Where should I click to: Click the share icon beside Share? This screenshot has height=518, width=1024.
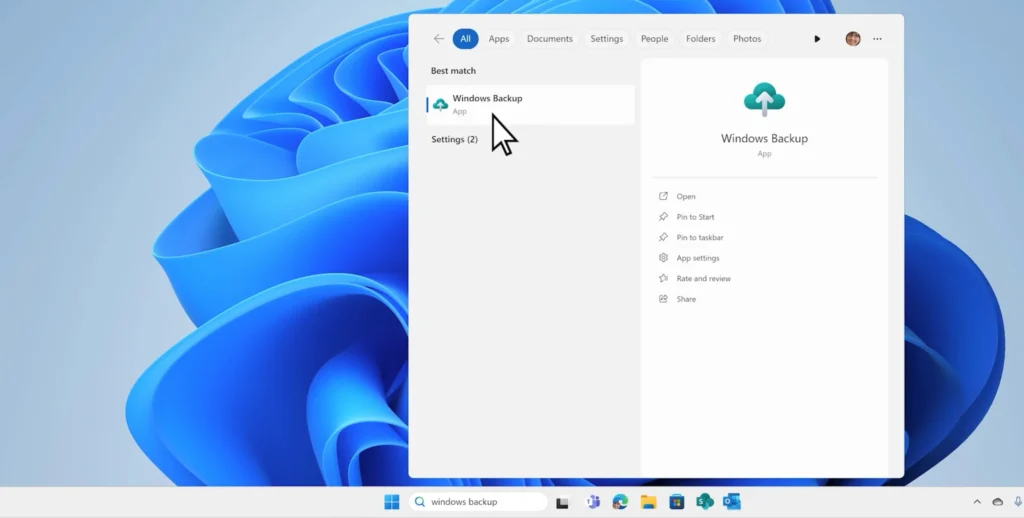click(x=664, y=299)
